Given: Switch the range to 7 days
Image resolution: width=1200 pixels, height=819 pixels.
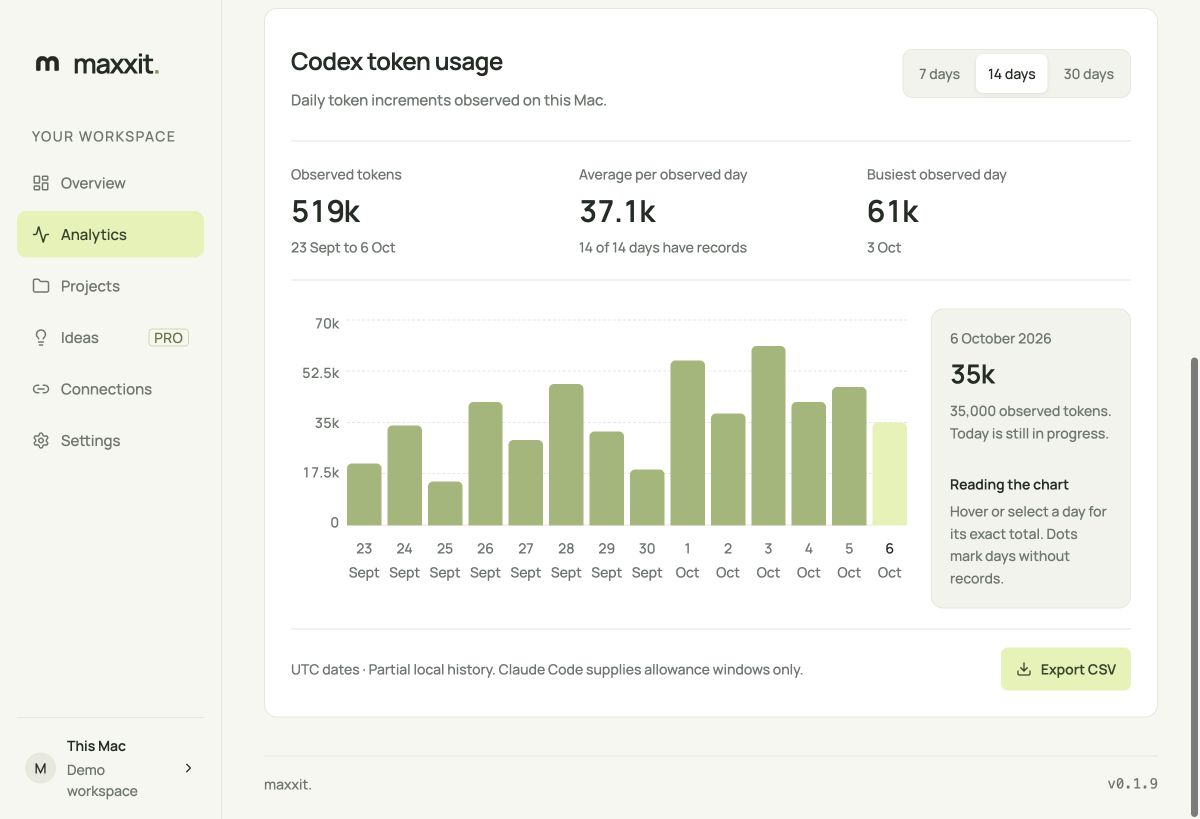Looking at the screenshot, I should point(939,74).
